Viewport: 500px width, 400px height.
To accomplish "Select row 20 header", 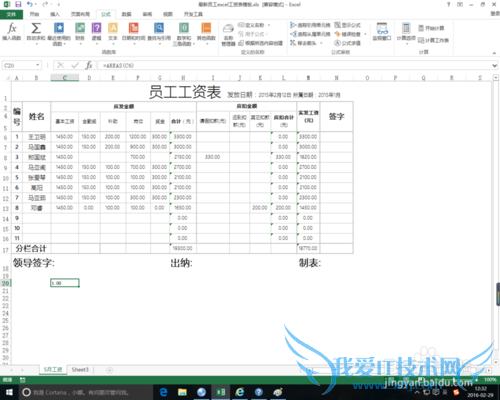I will [x=6, y=283].
